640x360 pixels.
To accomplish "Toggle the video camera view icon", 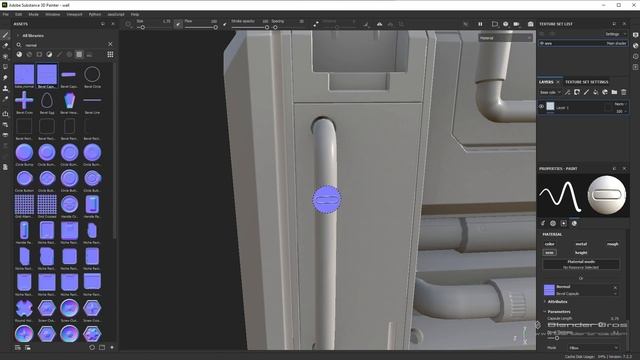I will (516, 24).
